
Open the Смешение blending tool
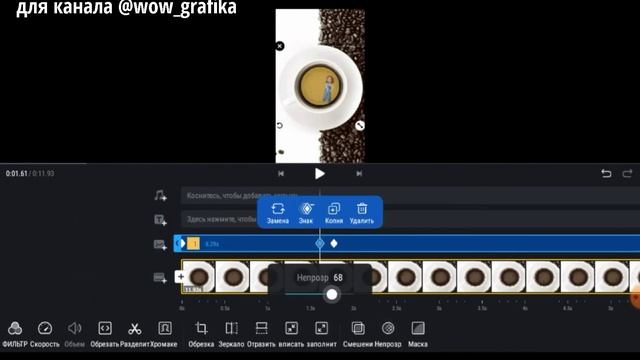(358, 334)
